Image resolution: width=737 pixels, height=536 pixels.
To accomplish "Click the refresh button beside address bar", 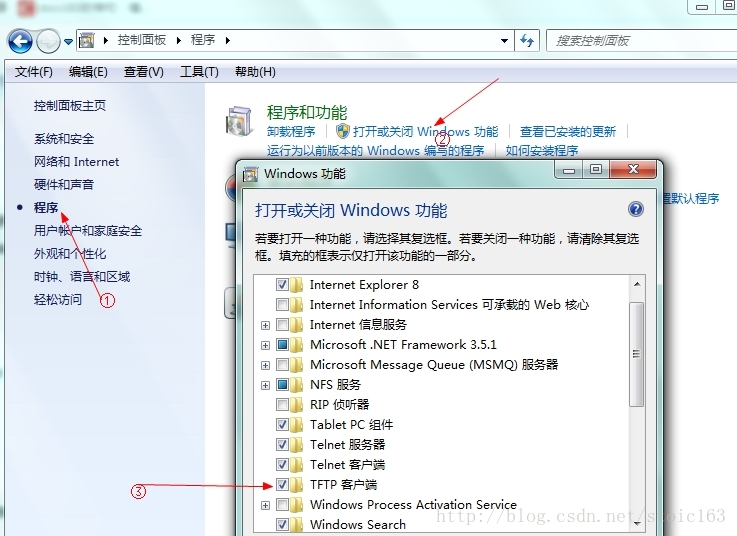I will [x=527, y=41].
